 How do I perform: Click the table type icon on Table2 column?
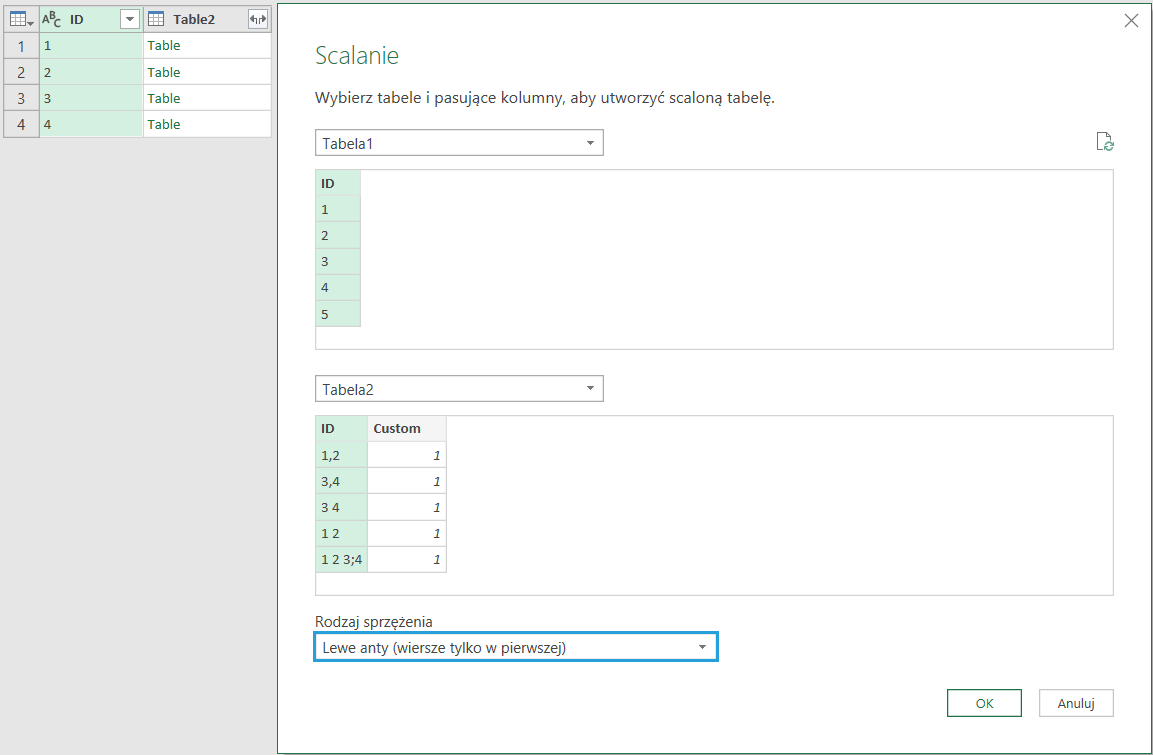click(156, 19)
